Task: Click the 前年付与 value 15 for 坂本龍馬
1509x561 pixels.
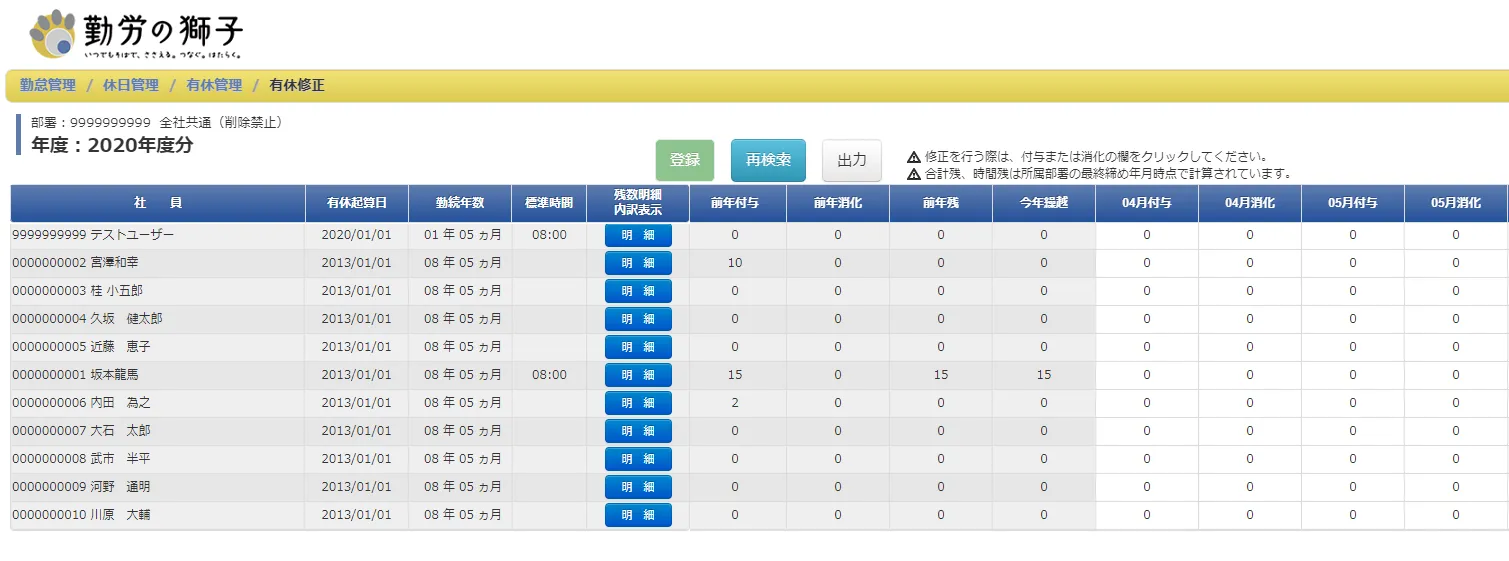Action: coord(735,375)
